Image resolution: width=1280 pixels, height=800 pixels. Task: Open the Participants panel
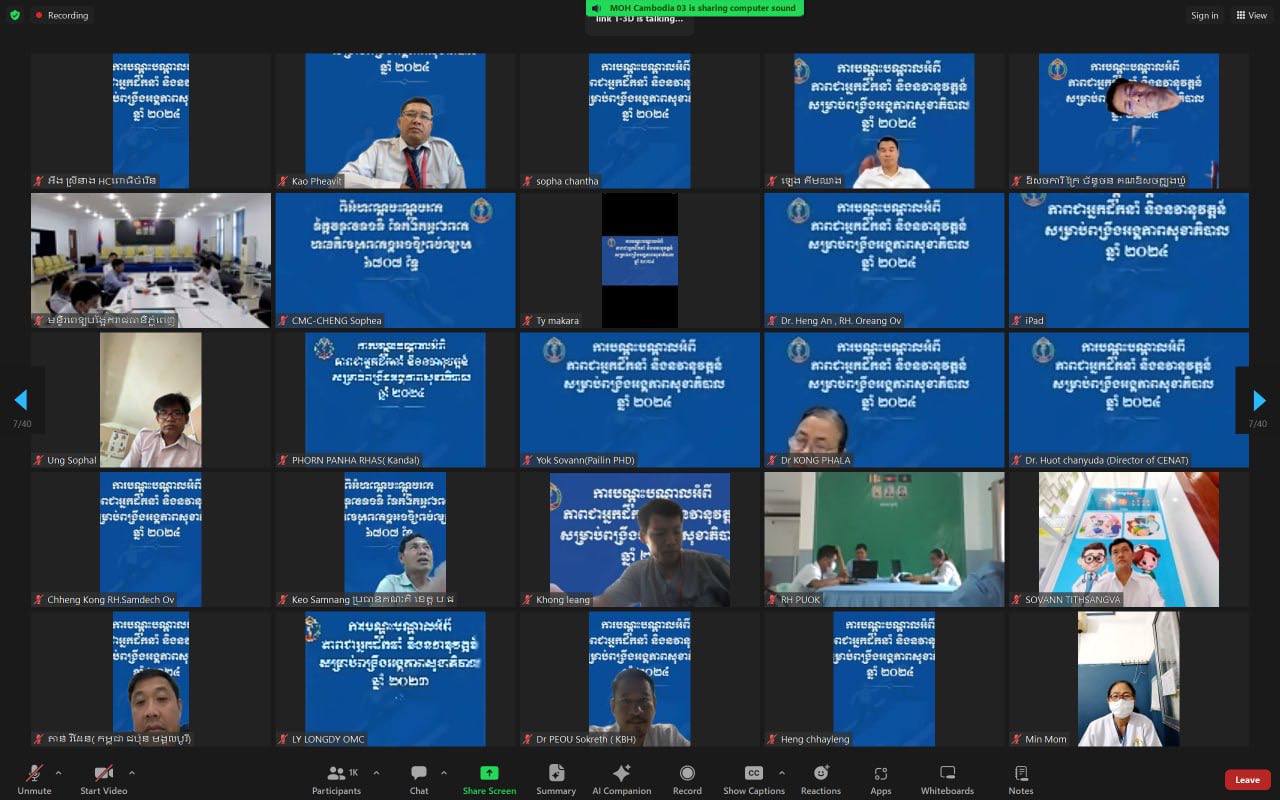[x=336, y=773]
